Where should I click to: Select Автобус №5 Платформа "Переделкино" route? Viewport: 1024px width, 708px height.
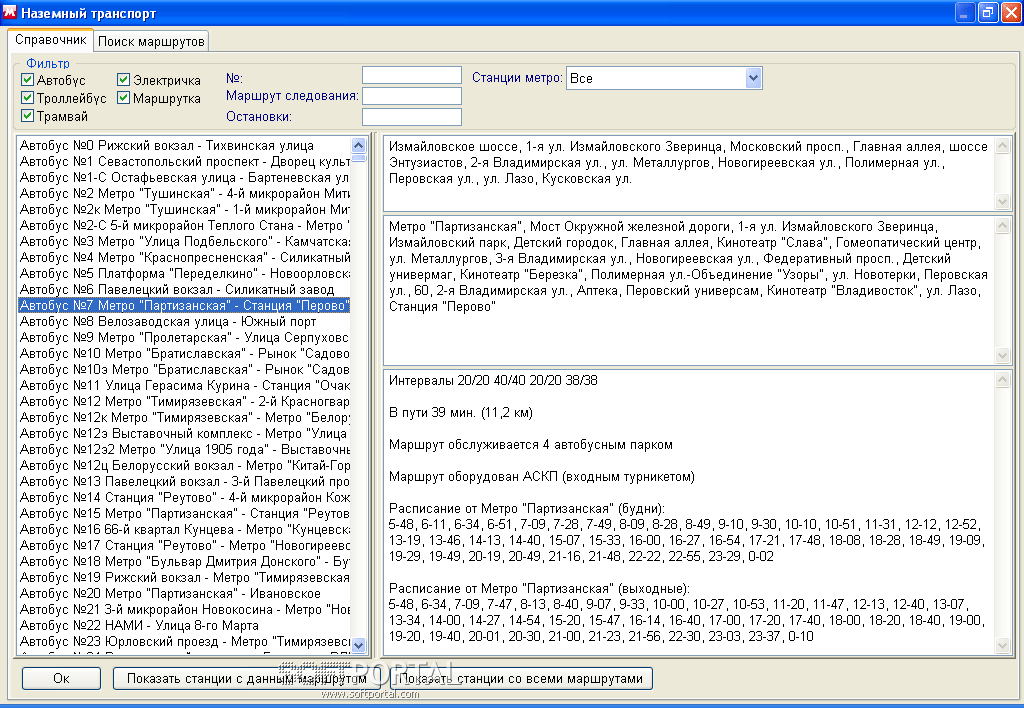[x=184, y=274]
